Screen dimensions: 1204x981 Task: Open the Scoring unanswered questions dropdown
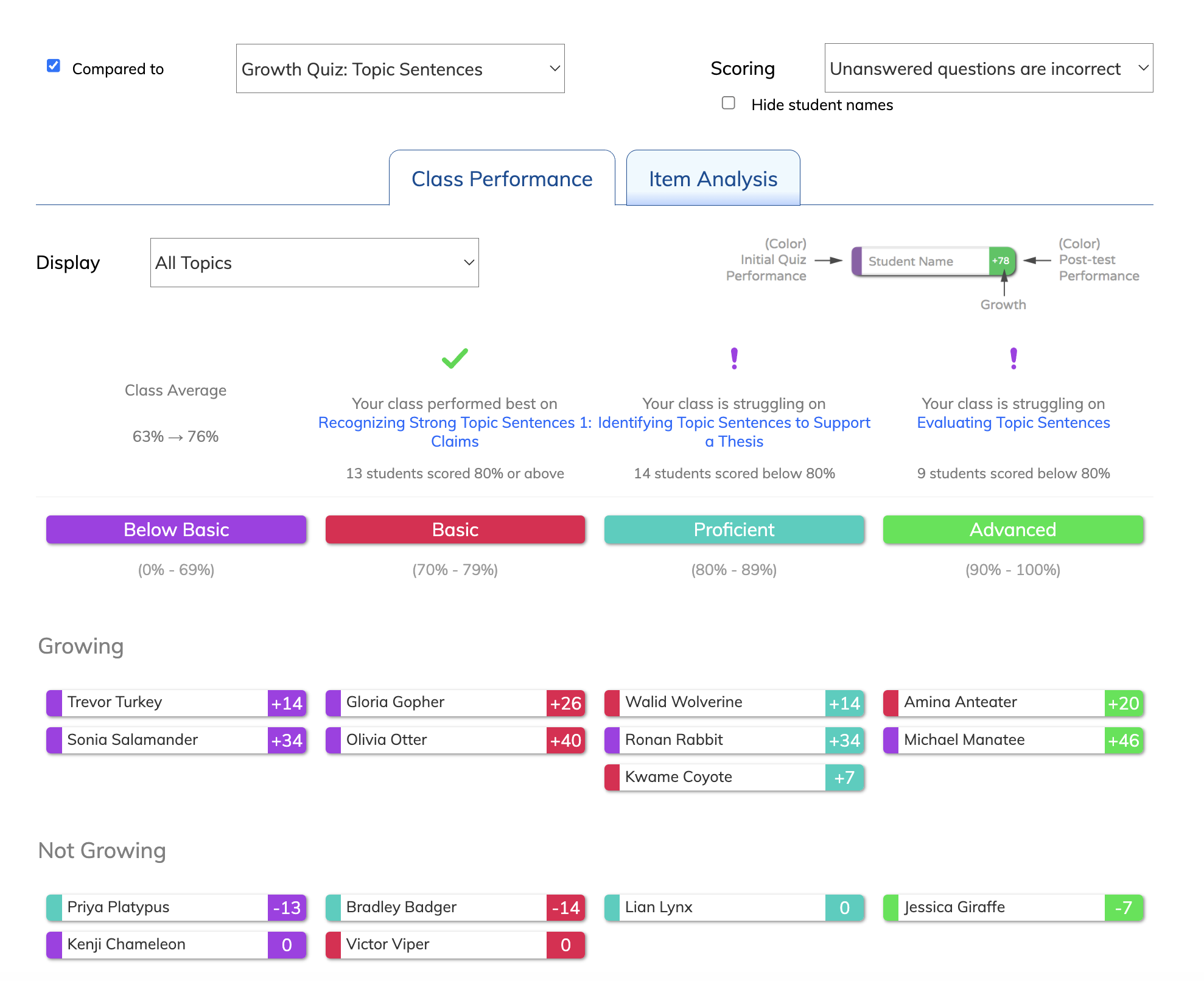[x=989, y=68]
